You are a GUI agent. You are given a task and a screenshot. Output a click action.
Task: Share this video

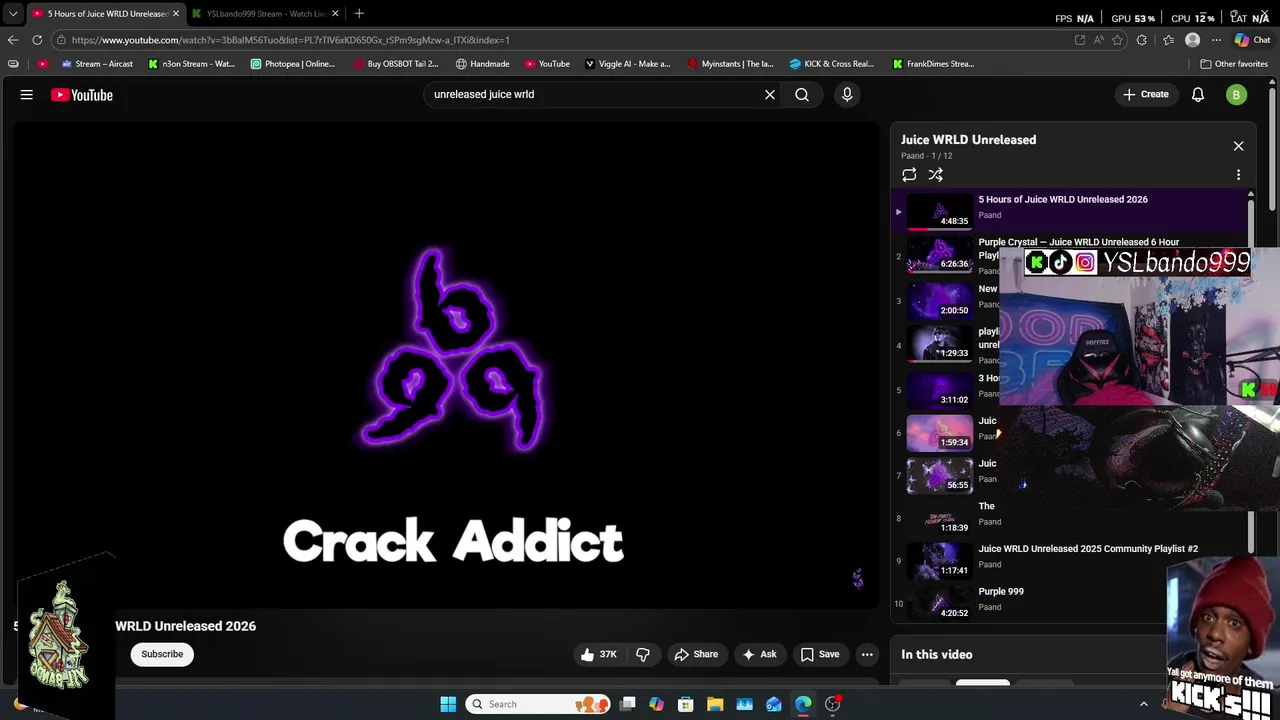[696, 654]
